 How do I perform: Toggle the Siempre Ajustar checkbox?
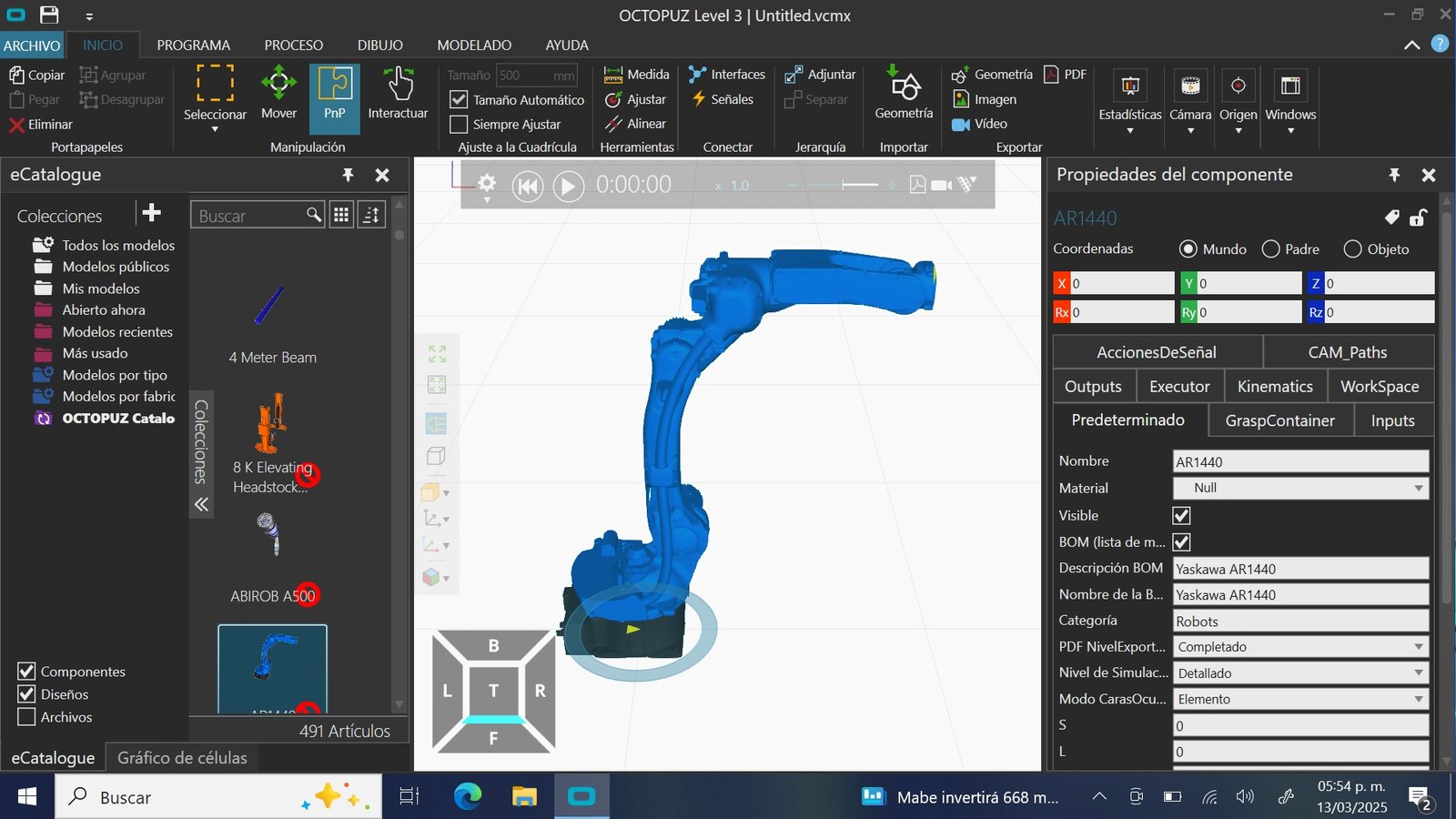click(x=460, y=125)
